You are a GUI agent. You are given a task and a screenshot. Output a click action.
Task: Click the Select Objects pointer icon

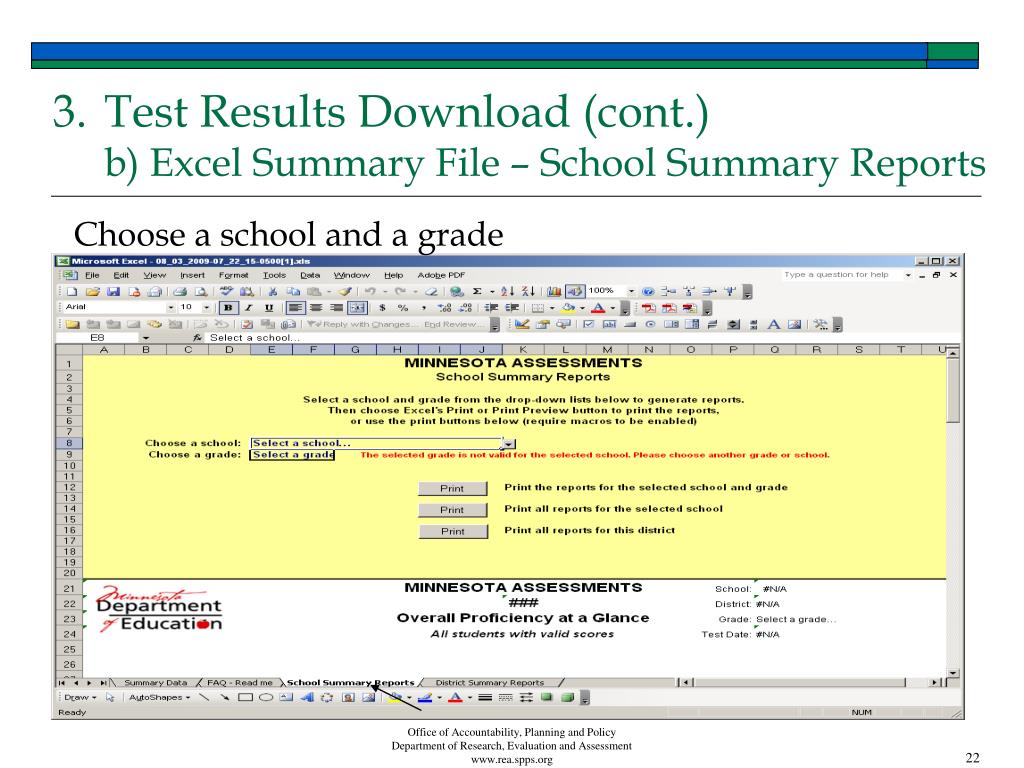[110, 697]
